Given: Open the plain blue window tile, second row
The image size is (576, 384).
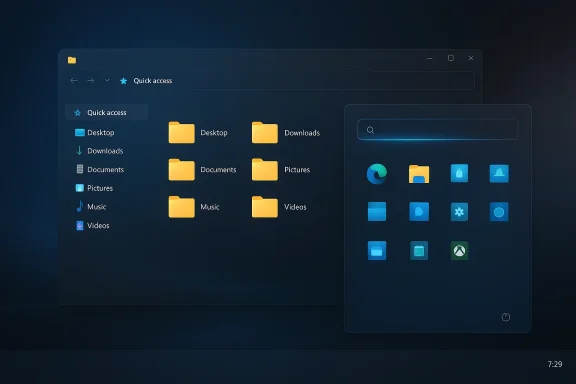Looking at the screenshot, I should point(377,212).
